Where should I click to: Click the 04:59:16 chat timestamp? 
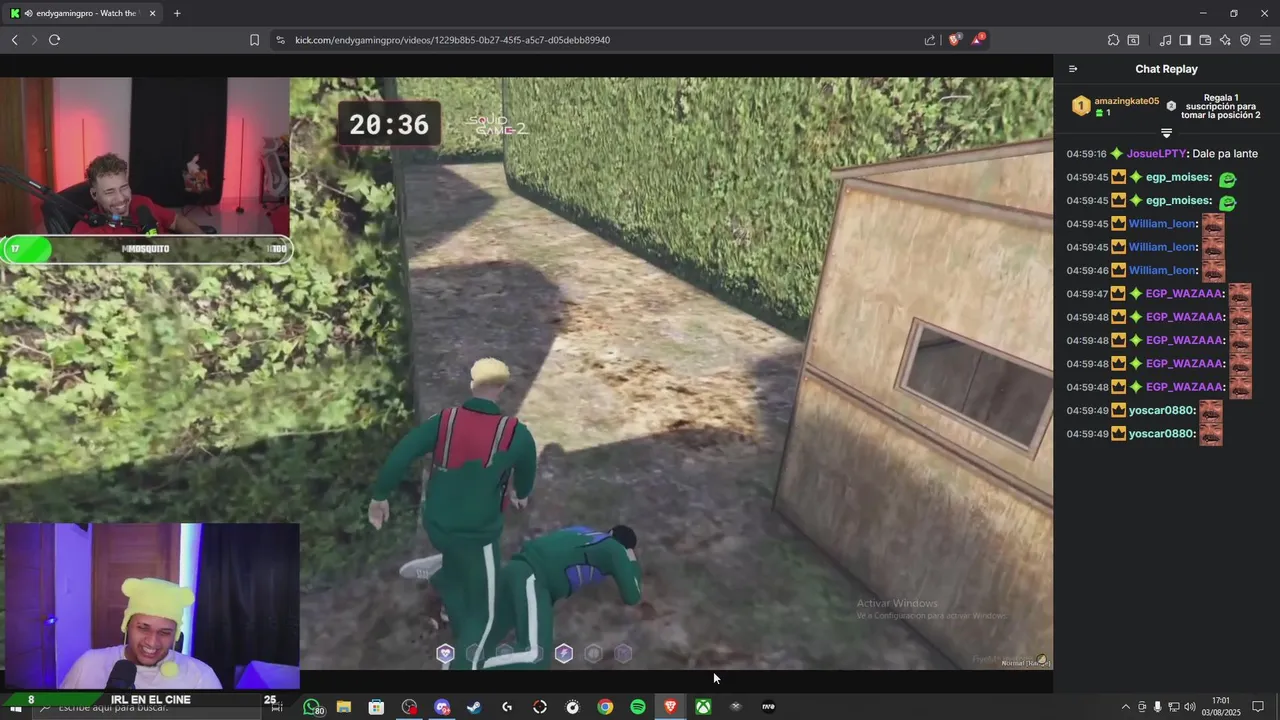[1086, 154]
